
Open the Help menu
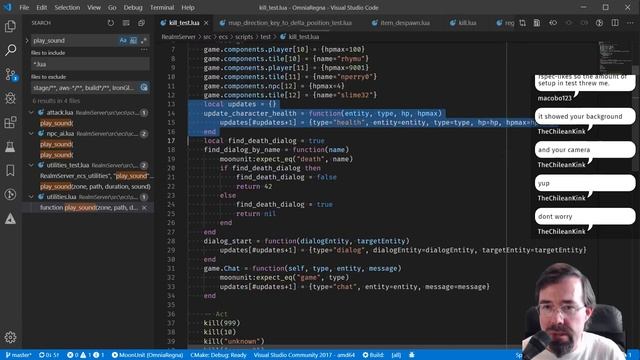click(188, 7)
